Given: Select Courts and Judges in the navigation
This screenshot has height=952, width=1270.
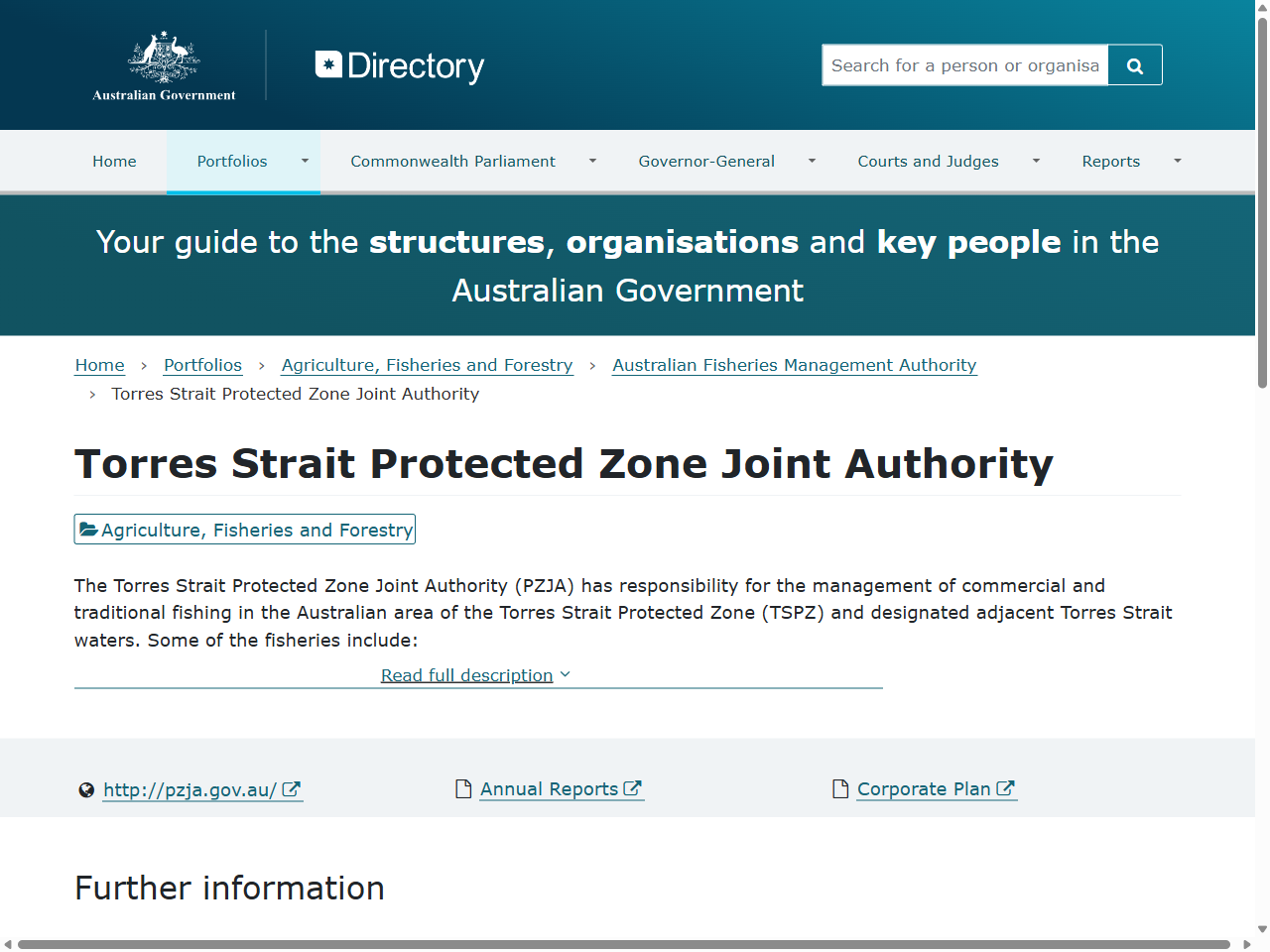Looking at the screenshot, I should 928,161.
